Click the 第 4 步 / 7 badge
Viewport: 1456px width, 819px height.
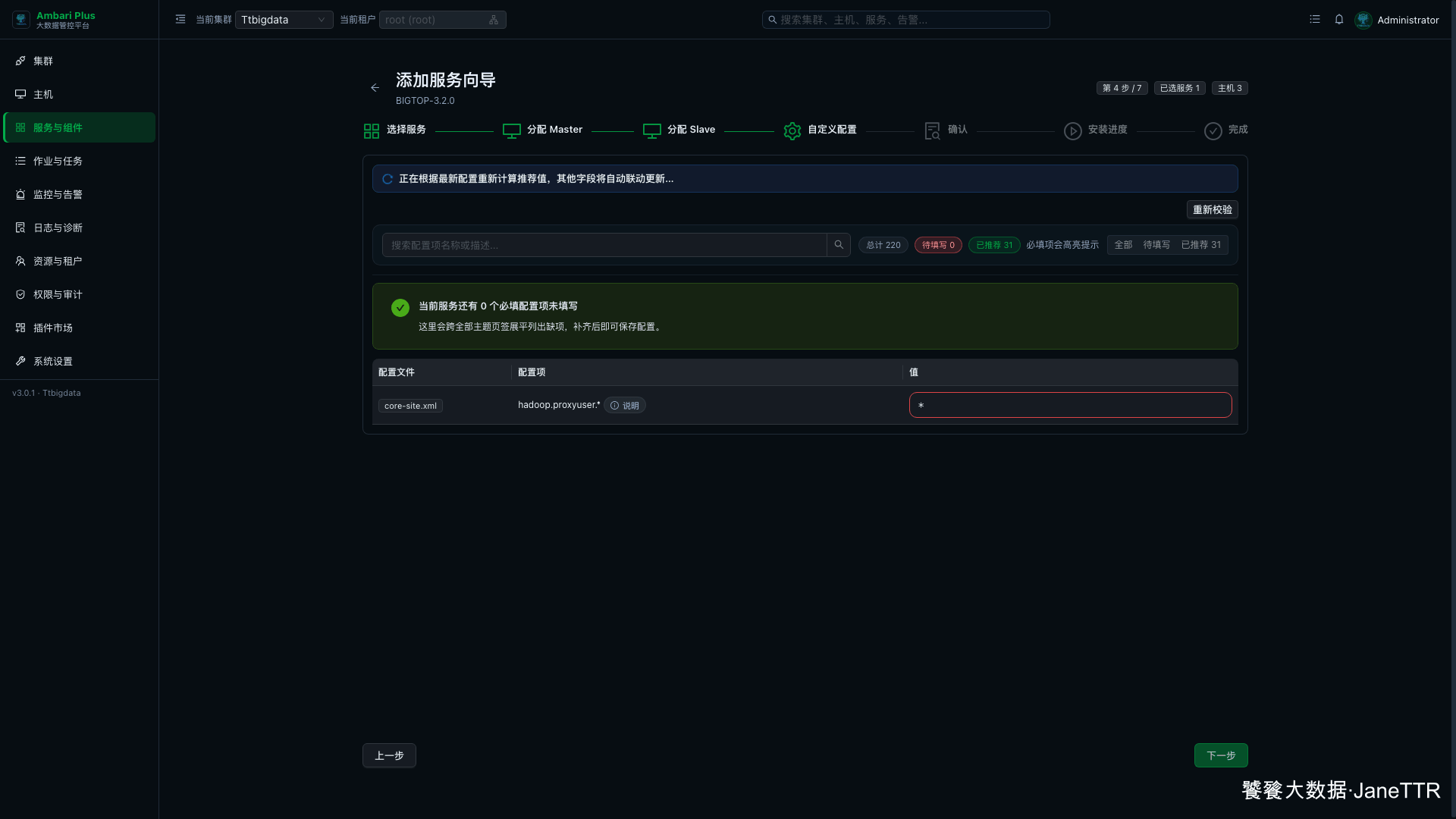pyautogui.click(x=1122, y=88)
